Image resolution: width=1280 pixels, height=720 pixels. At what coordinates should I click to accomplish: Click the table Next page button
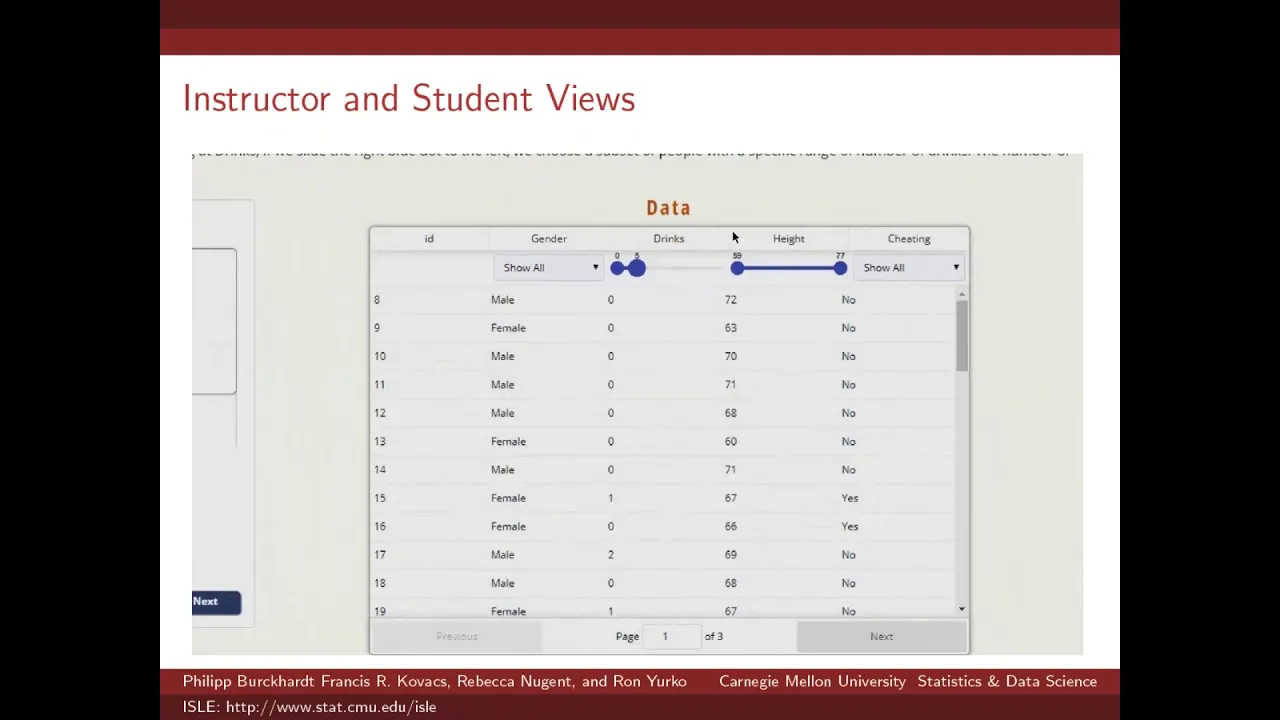[x=881, y=636]
